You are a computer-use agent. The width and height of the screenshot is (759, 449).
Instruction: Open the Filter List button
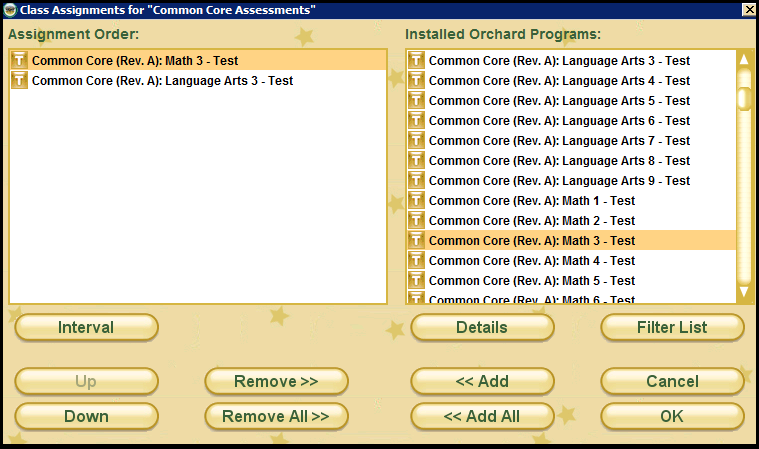(x=672, y=328)
